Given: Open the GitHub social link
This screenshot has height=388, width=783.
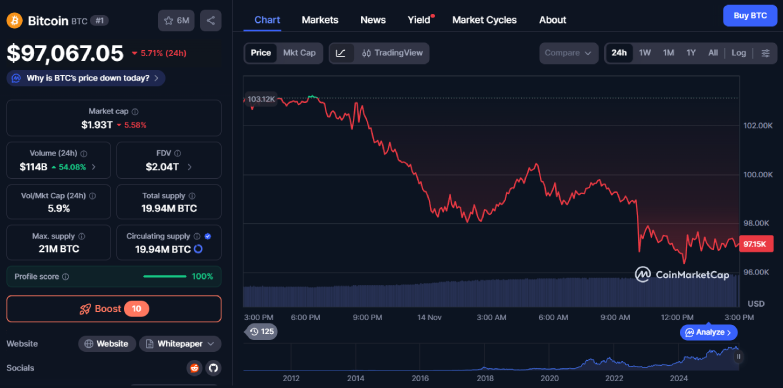Looking at the screenshot, I should (213, 368).
